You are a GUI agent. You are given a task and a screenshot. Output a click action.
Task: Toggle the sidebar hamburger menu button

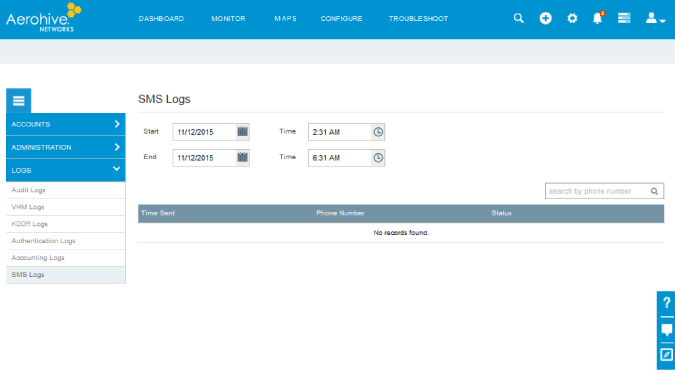click(19, 101)
